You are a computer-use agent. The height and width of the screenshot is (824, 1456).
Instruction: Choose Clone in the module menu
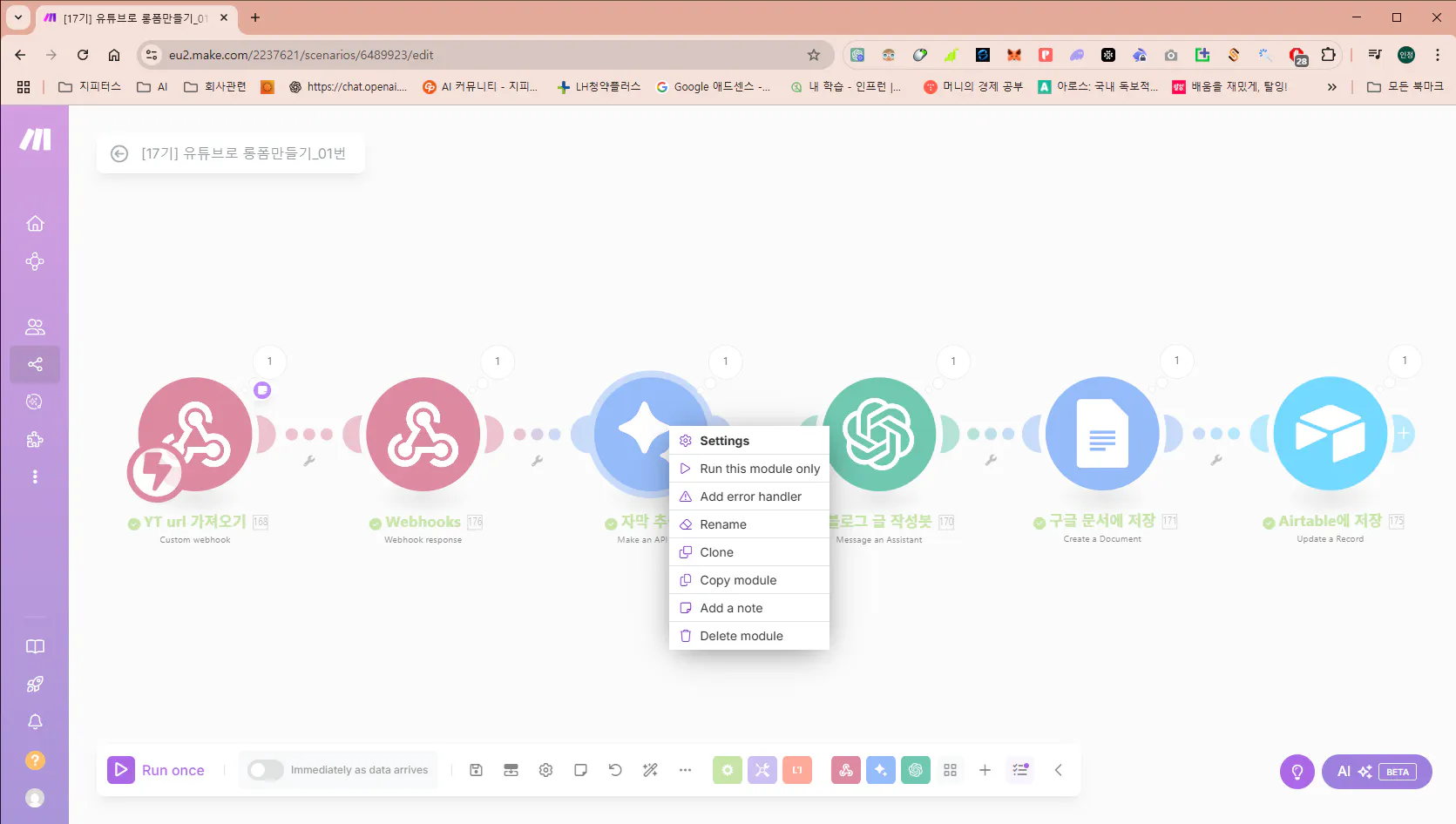pyautogui.click(x=748, y=552)
